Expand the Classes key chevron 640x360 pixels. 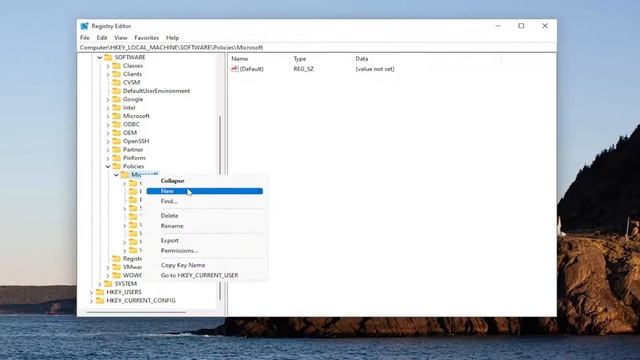point(108,66)
